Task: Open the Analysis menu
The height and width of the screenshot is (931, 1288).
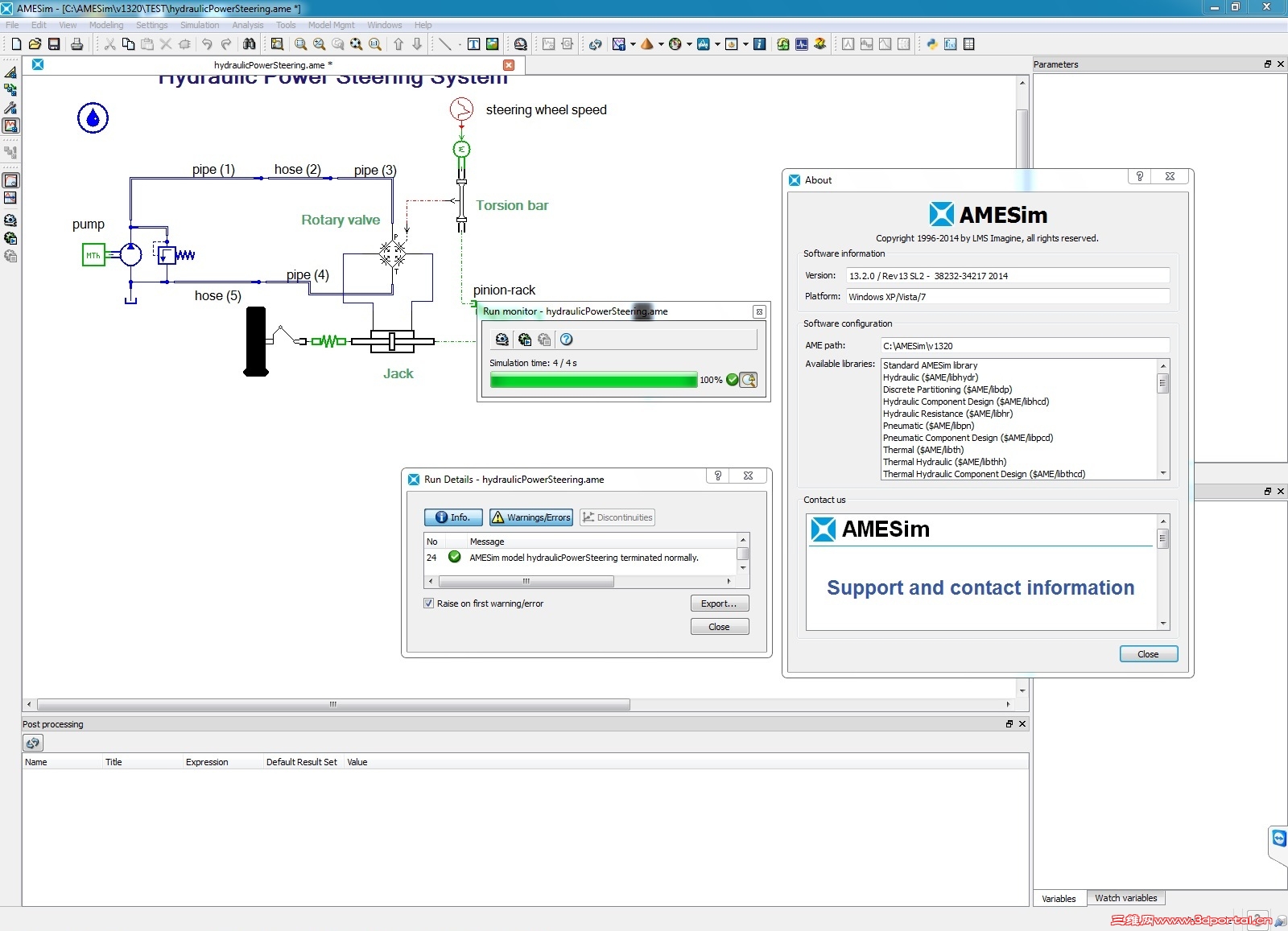Action: tap(248, 25)
